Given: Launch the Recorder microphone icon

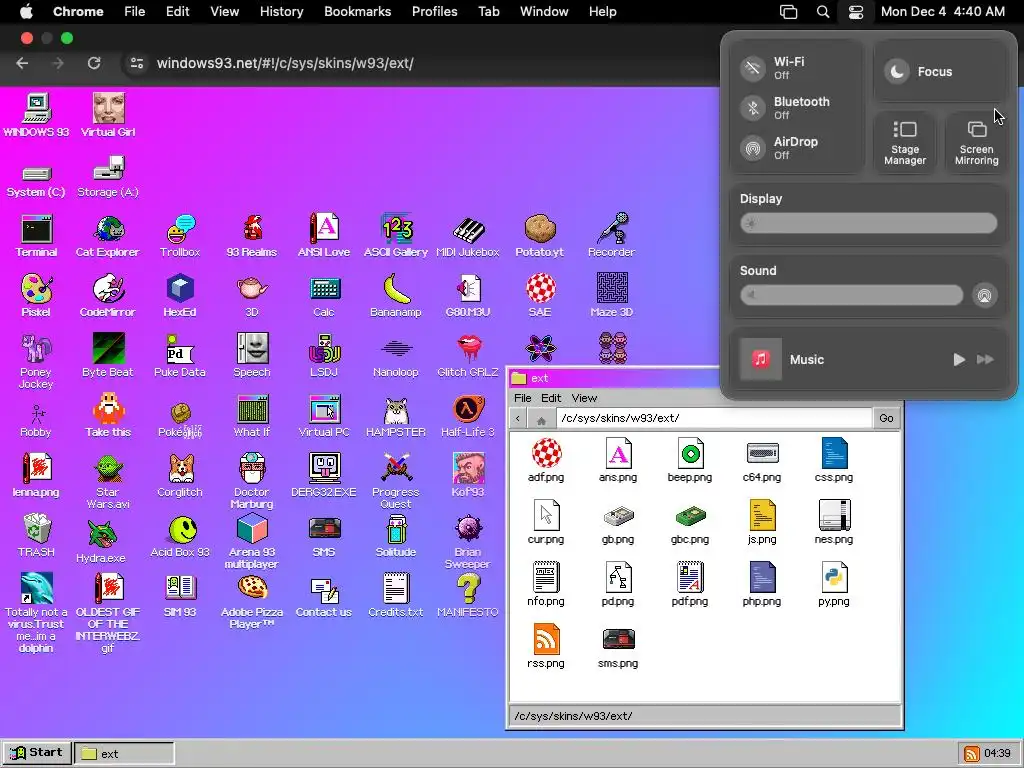Looking at the screenshot, I should tap(611, 236).
